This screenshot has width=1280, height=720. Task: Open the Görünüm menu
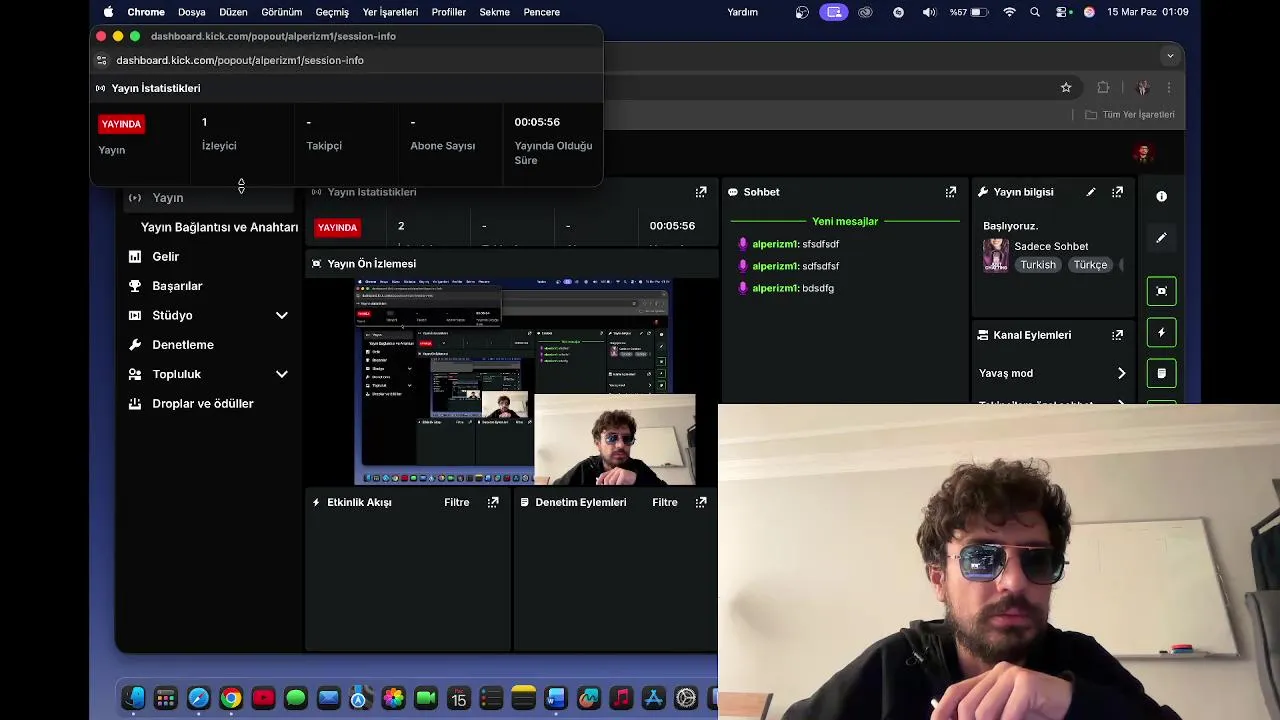click(282, 12)
